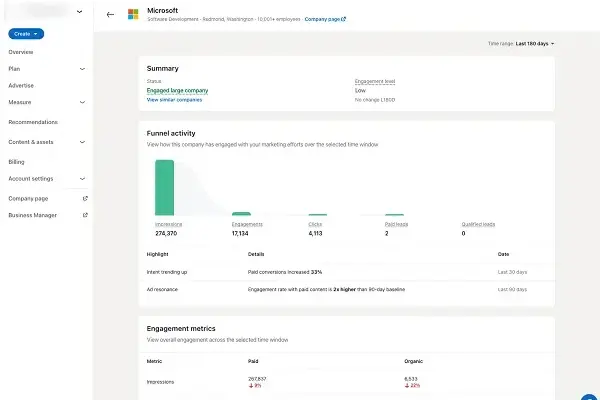Click the back arrow icon

click(110, 15)
